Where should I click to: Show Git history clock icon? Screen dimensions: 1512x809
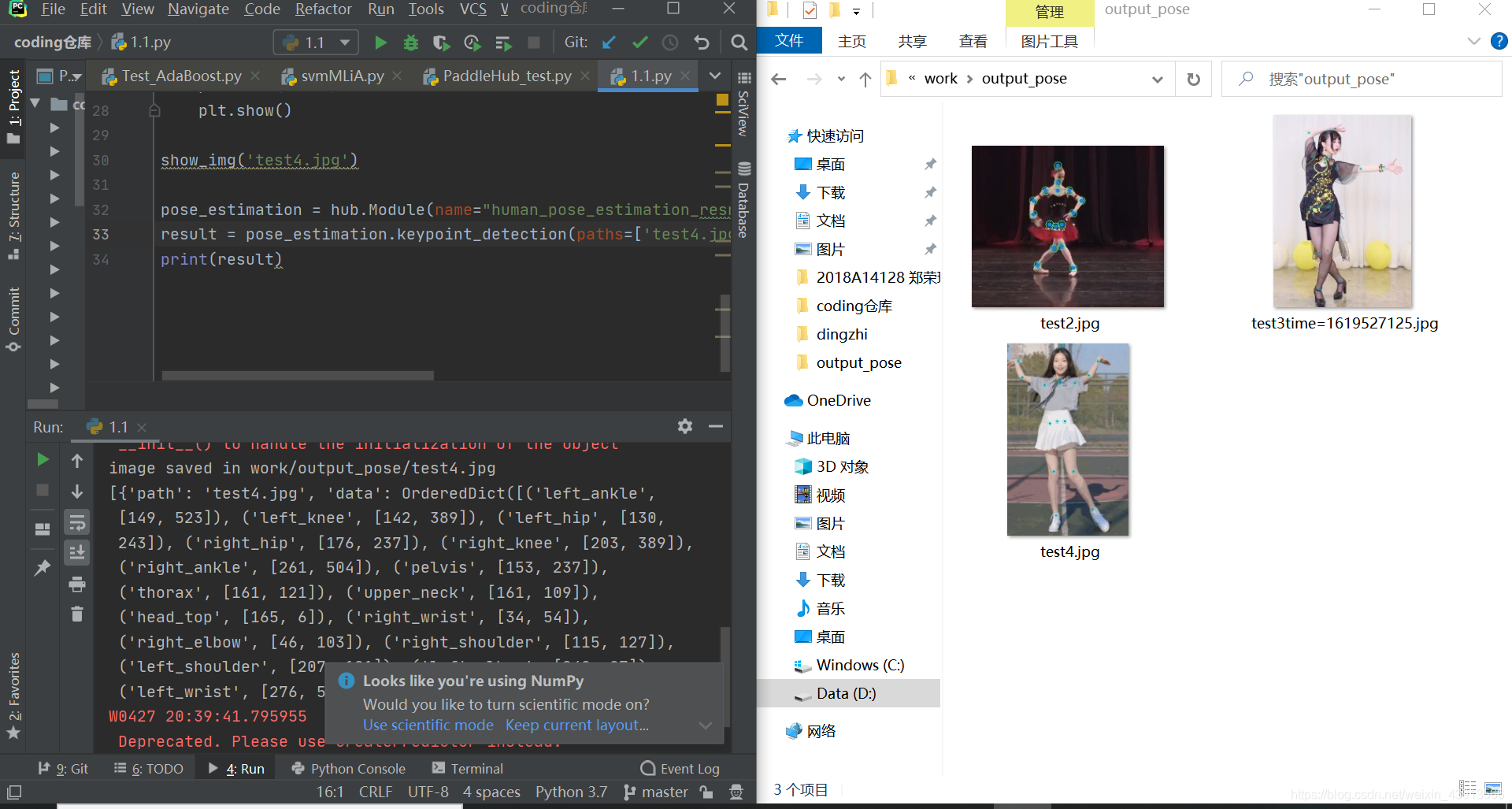coord(670,43)
